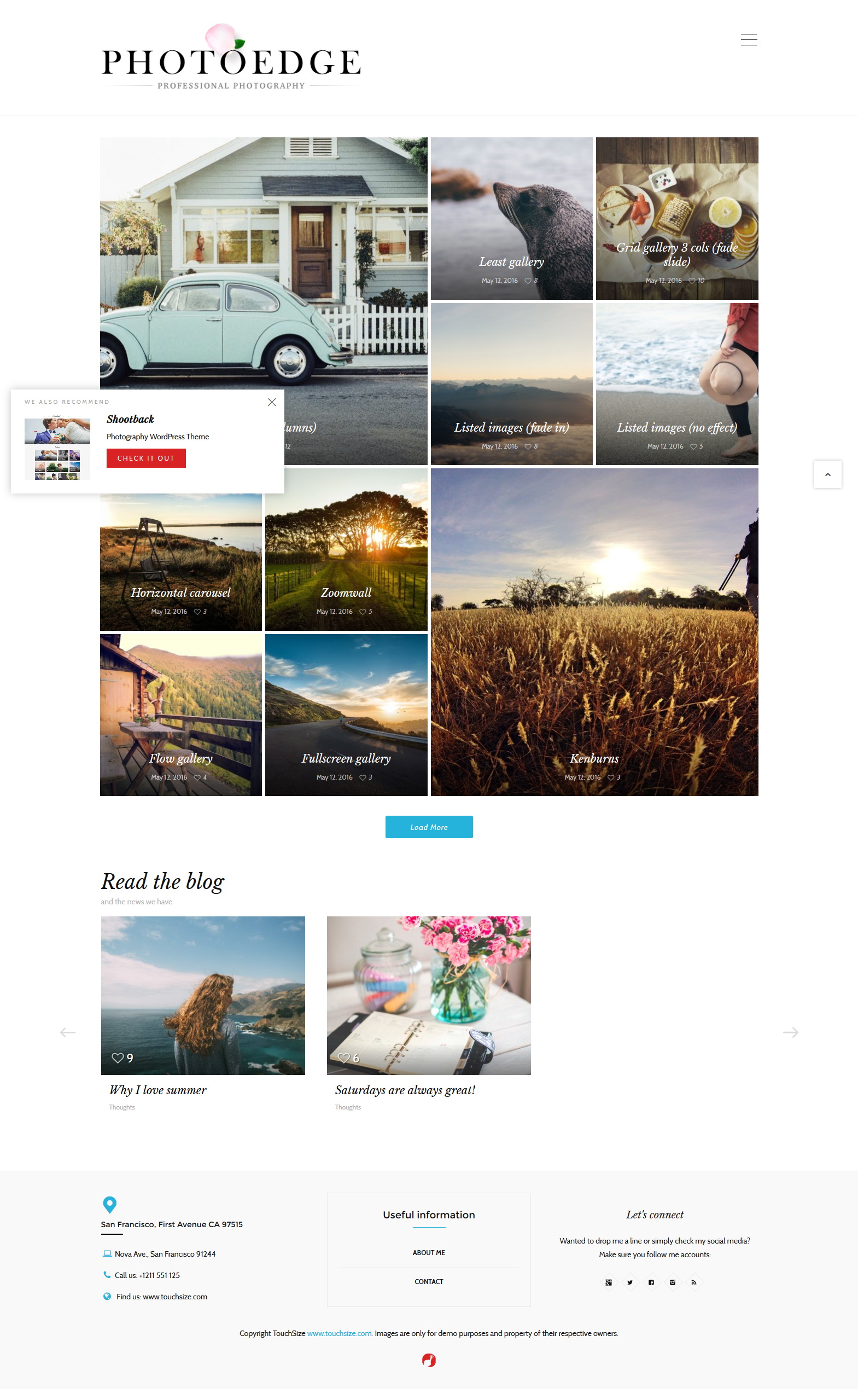Open the www.touchsize.com copyright link
Image resolution: width=858 pixels, height=1400 pixels.
340,1333
